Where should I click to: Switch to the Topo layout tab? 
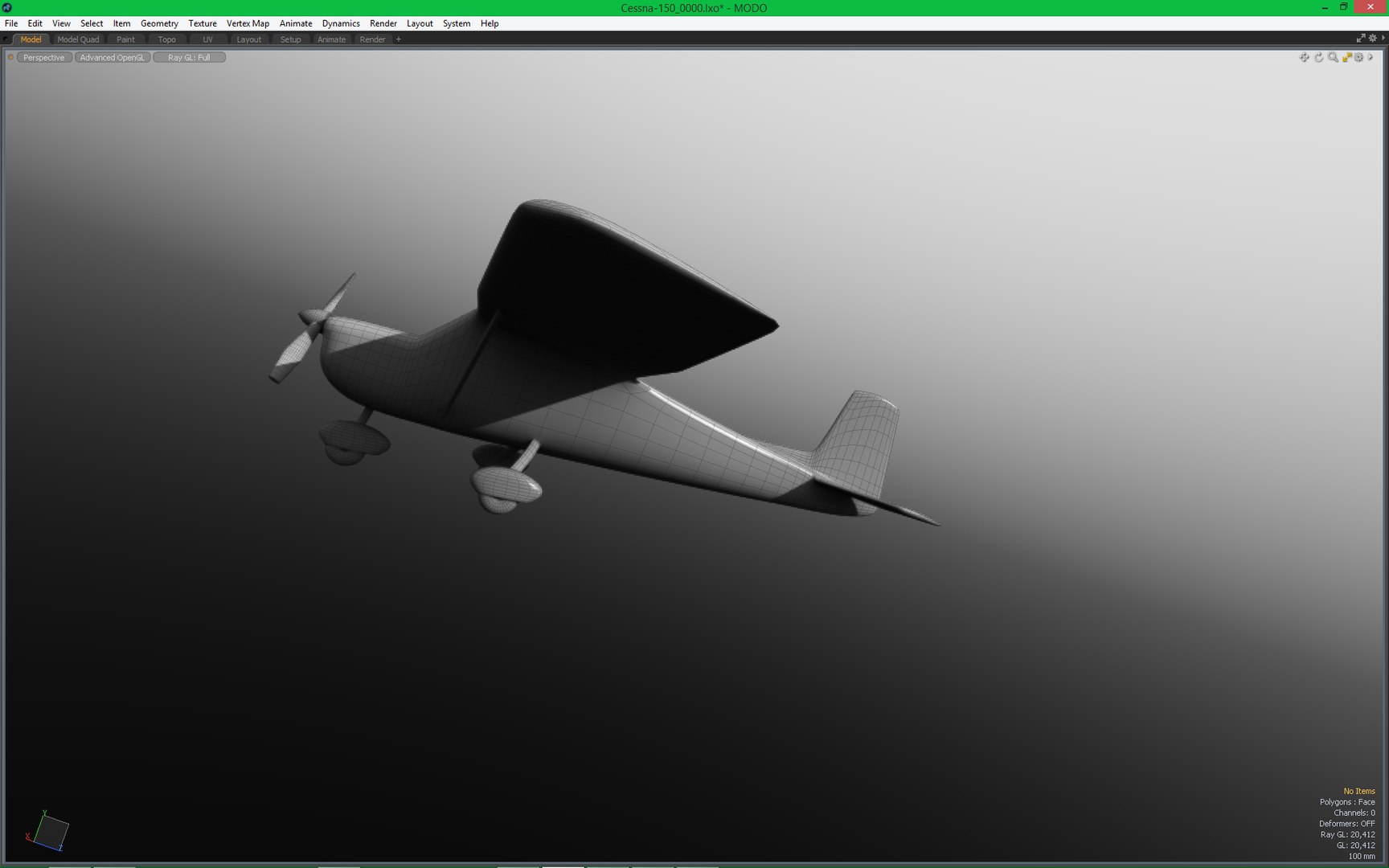[x=166, y=39]
